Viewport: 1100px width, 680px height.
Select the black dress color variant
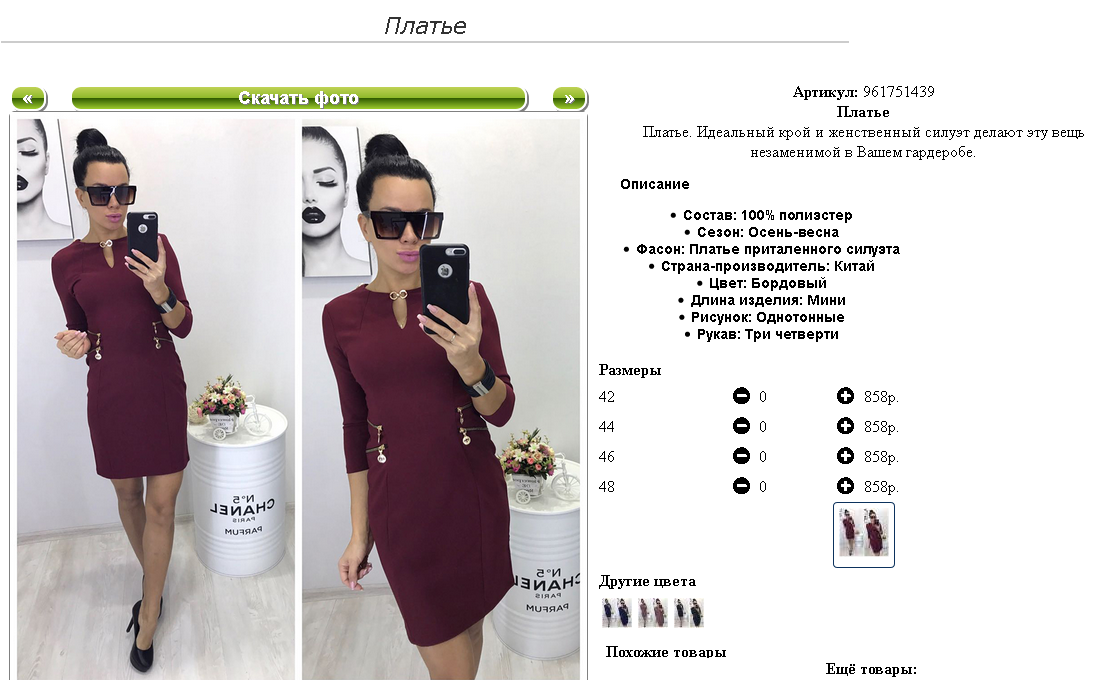tap(688, 613)
